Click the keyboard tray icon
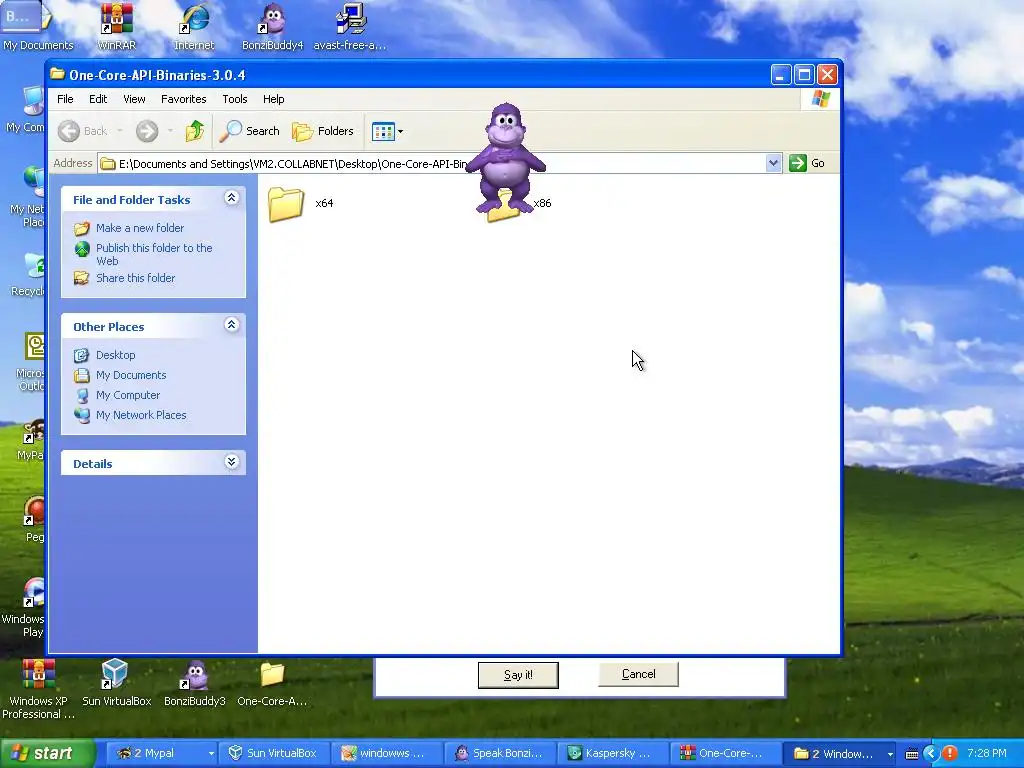1024x768 pixels. click(x=912, y=754)
